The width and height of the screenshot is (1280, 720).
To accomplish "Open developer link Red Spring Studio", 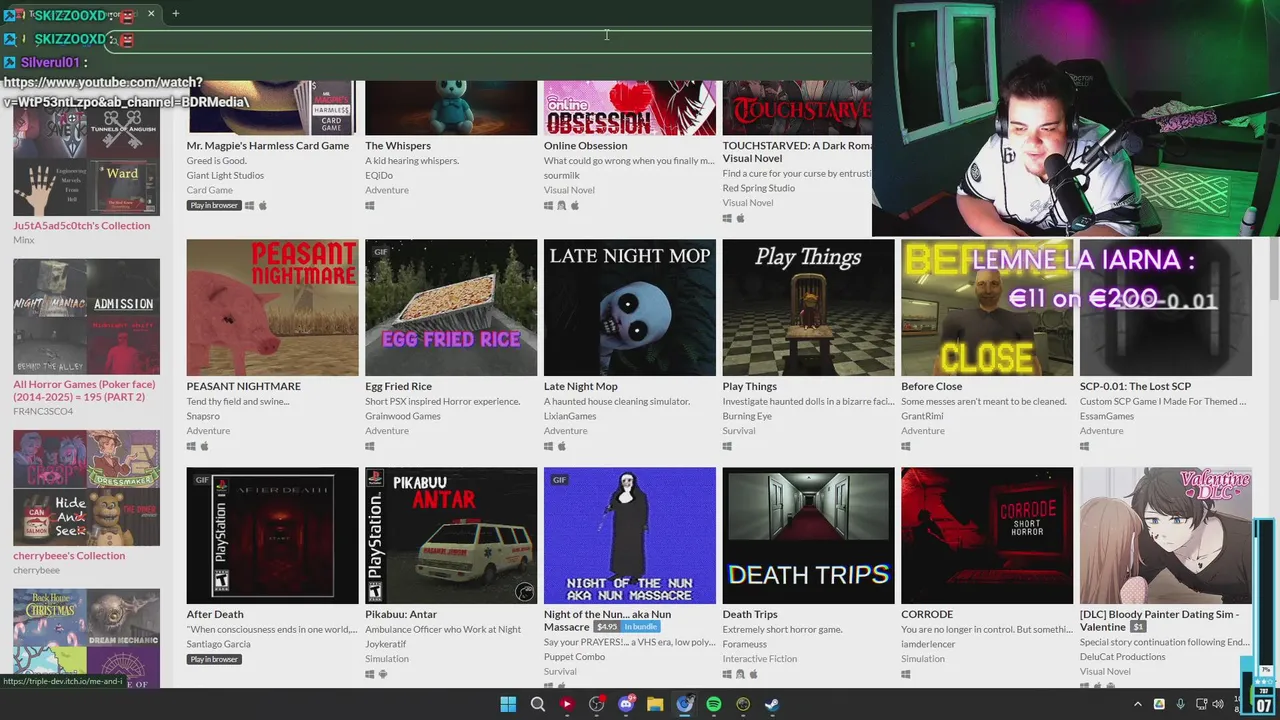I will point(759,188).
